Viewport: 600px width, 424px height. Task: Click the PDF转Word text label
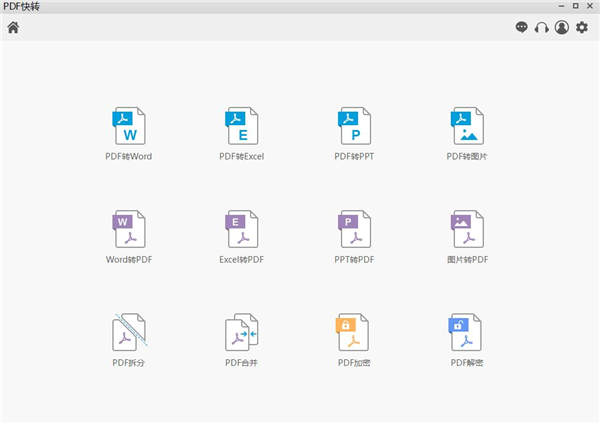point(129,156)
